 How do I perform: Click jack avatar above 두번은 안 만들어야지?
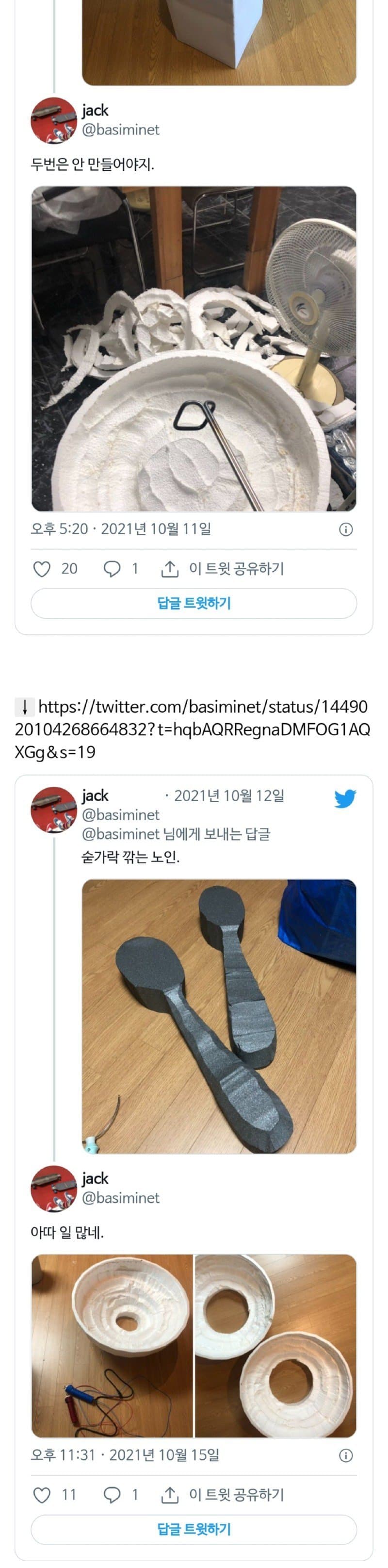[x=53, y=120]
